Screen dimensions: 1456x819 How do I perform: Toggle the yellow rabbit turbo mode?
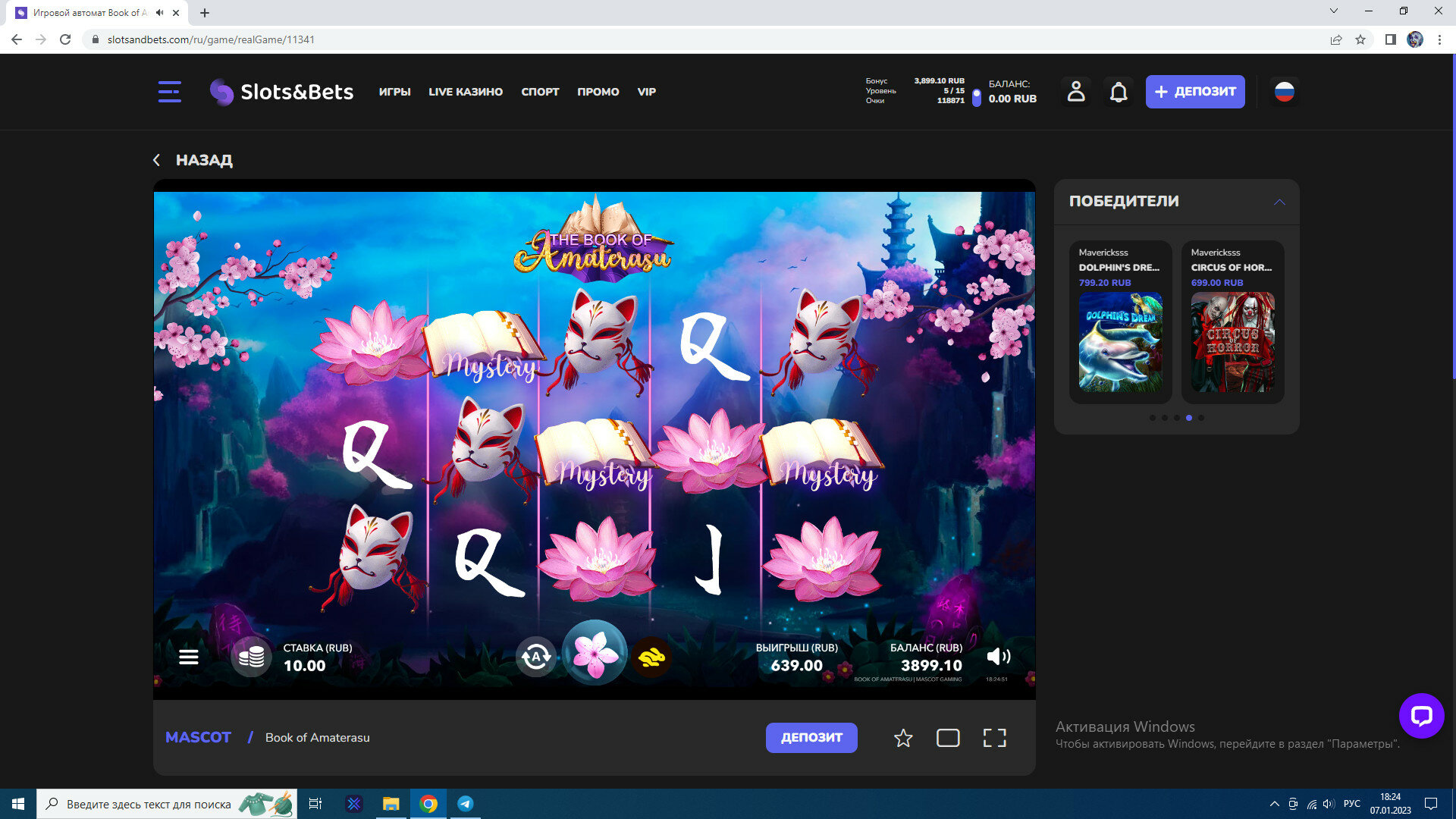(651, 657)
